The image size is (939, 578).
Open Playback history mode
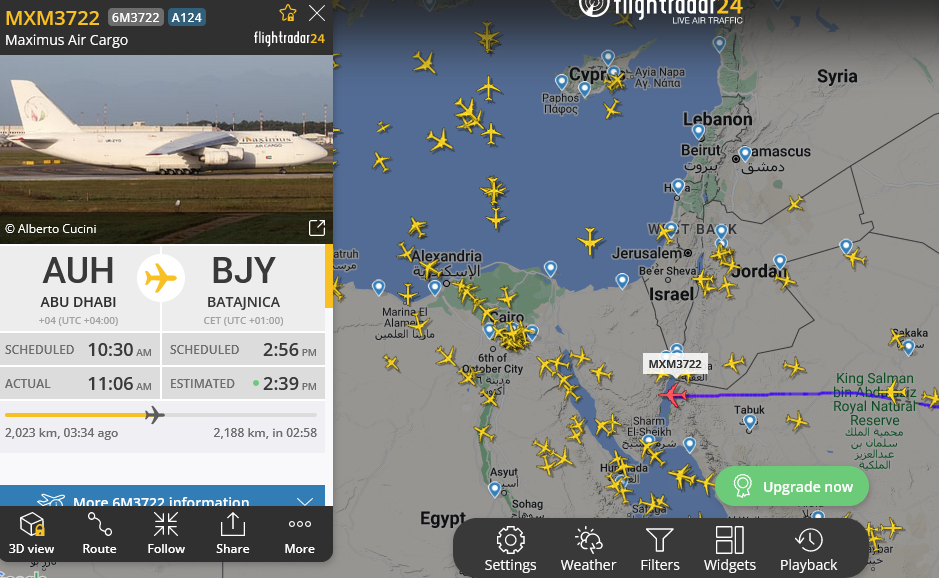tap(808, 549)
